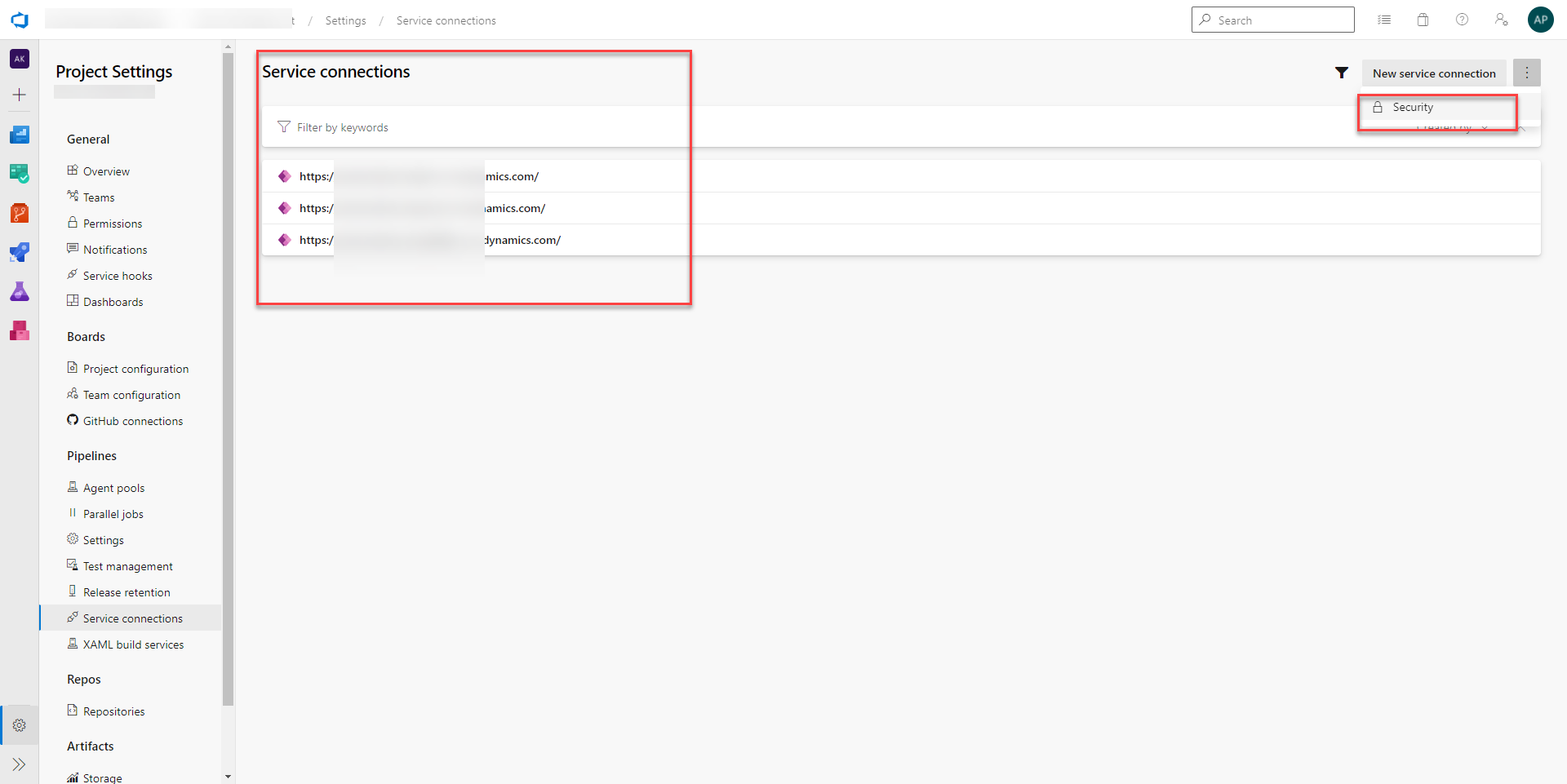Open the Marketplace shopping bag icon
This screenshot has height=784, width=1567.
pyautogui.click(x=1423, y=19)
